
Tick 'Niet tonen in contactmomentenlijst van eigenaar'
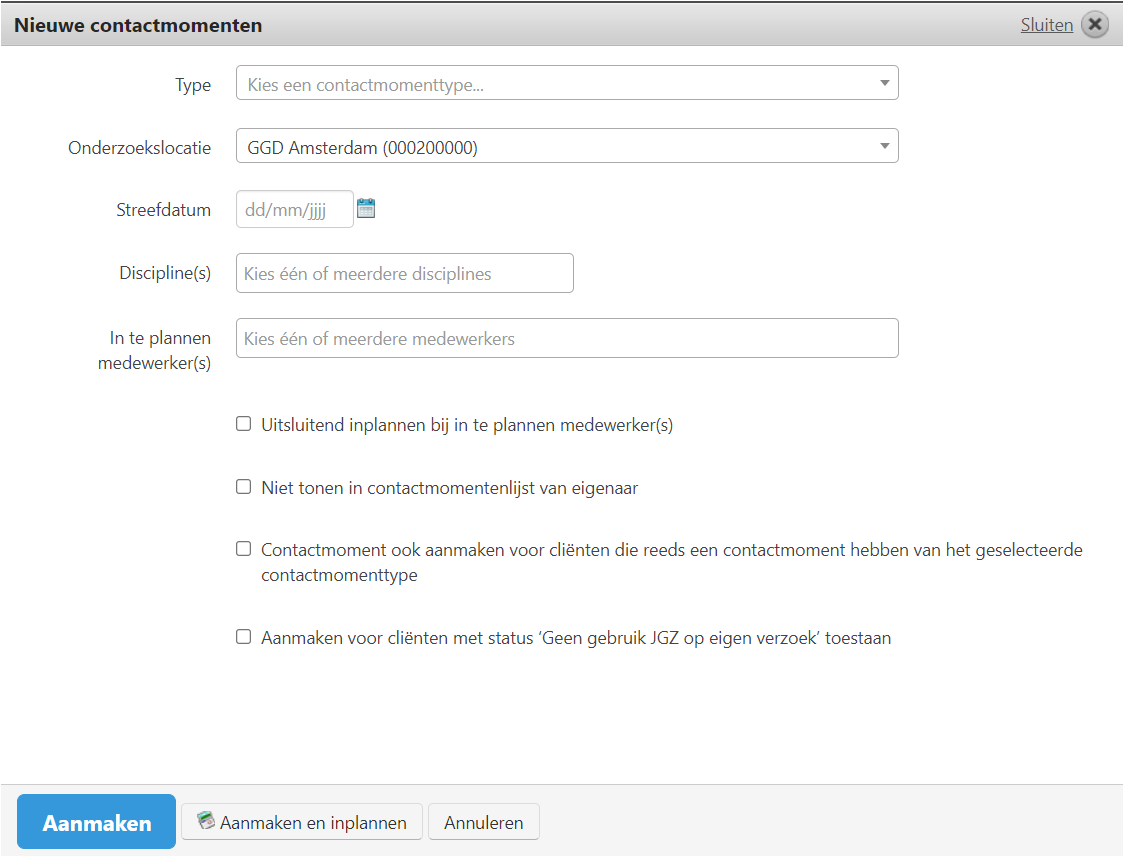pyautogui.click(x=243, y=487)
